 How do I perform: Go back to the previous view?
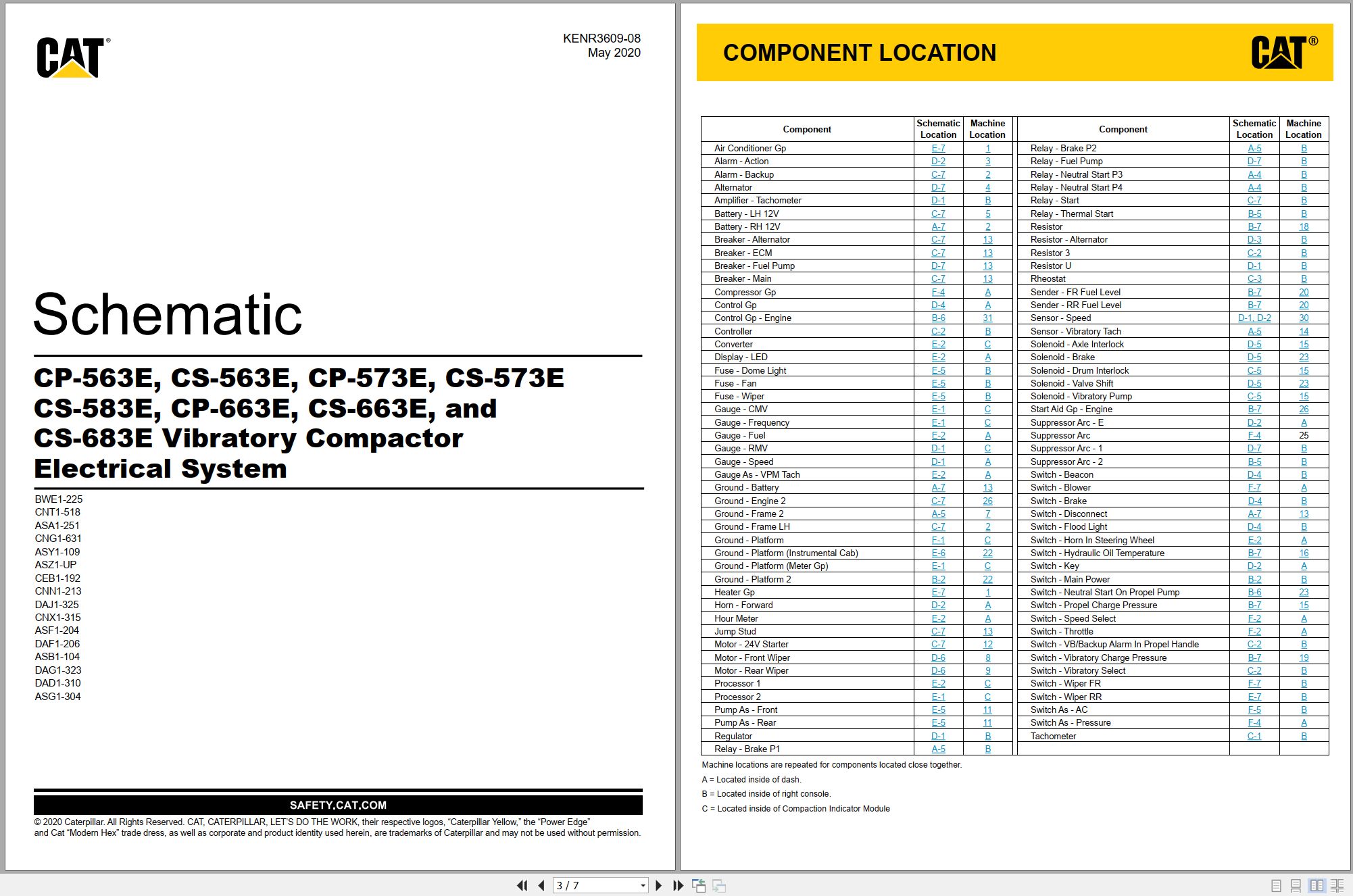[699, 885]
